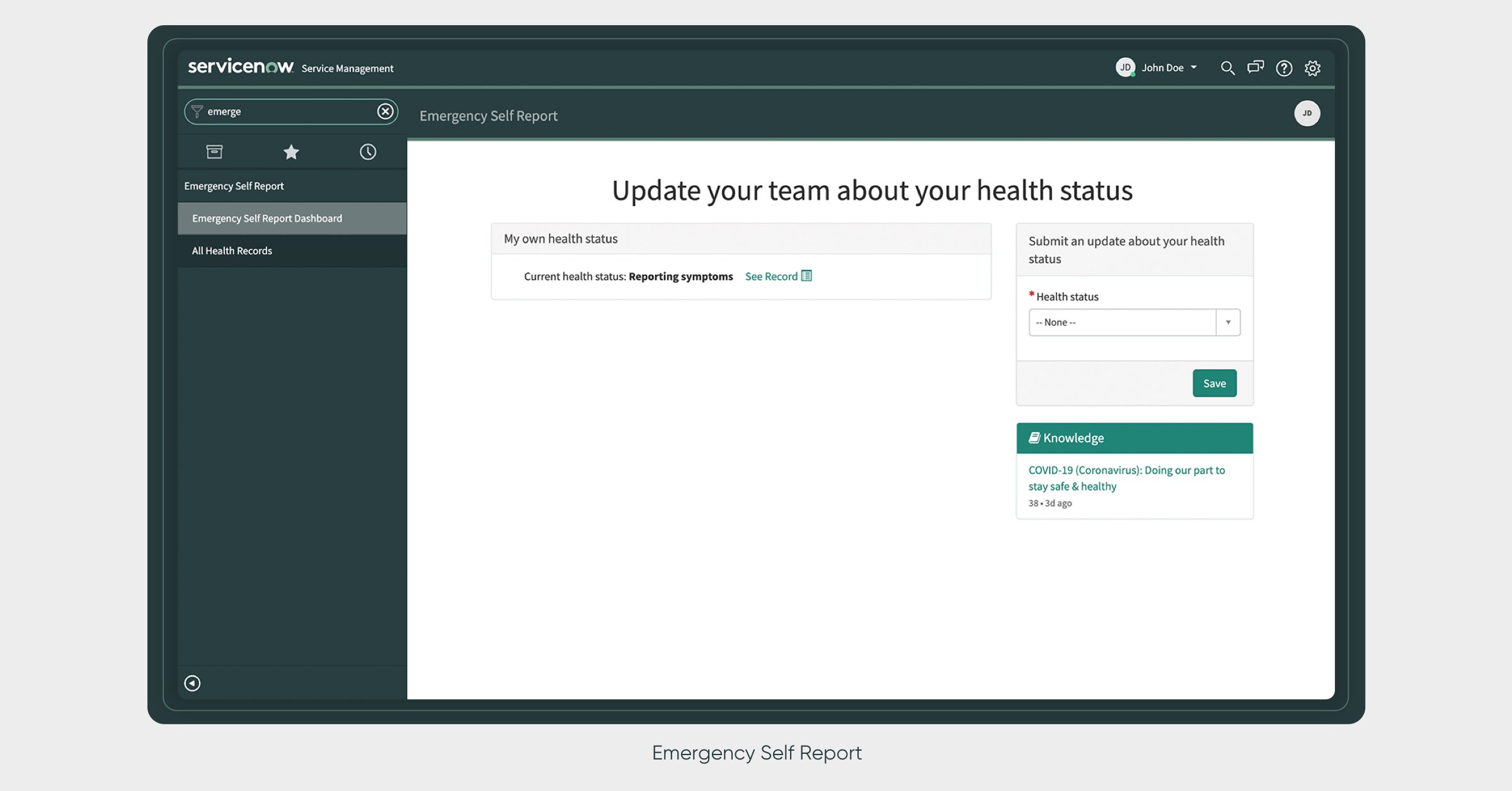This screenshot has height=791, width=1512.
Task: Clear the navigator filter text
Action: 385,111
